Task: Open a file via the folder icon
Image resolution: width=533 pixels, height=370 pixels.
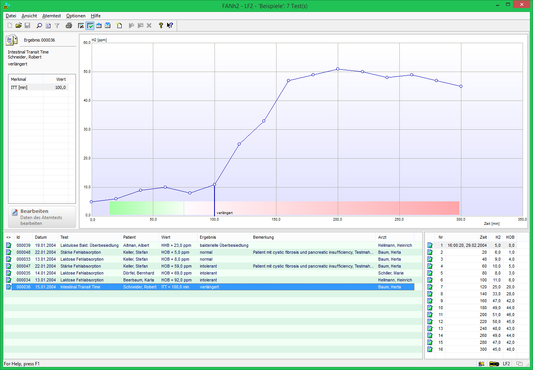Action: click(19, 26)
